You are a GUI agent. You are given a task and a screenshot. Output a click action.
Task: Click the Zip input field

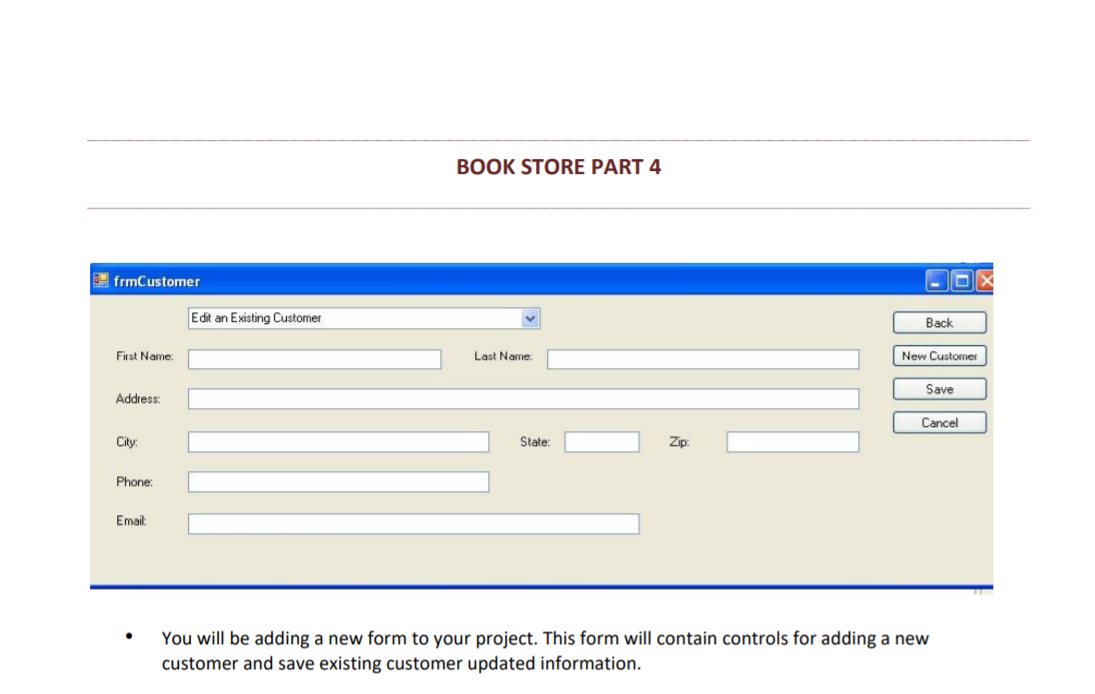click(792, 441)
